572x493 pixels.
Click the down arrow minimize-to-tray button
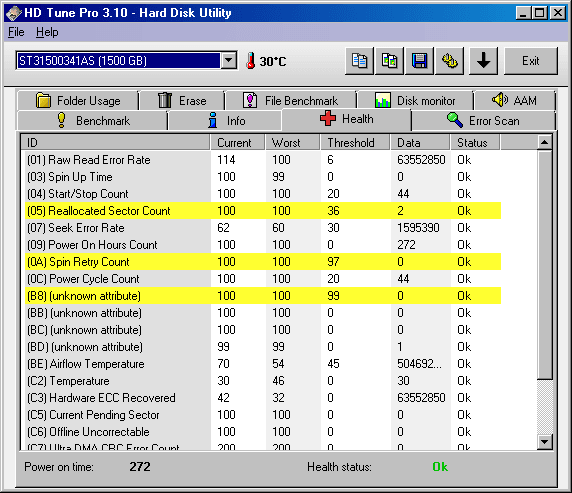[x=483, y=61]
